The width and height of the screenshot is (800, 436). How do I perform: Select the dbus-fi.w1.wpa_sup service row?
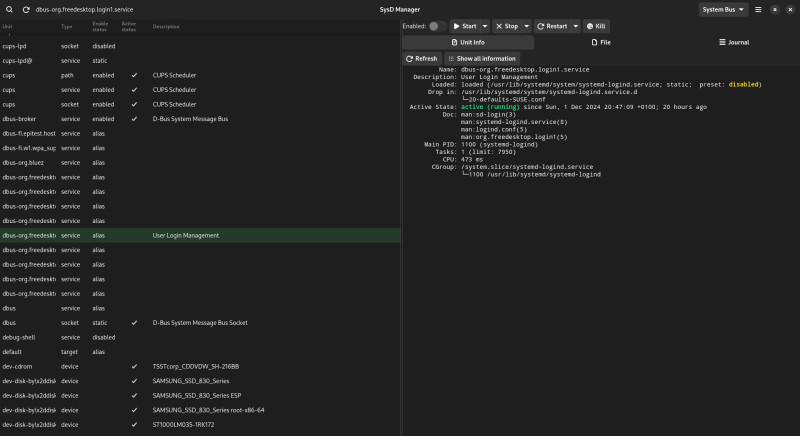[200, 148]
